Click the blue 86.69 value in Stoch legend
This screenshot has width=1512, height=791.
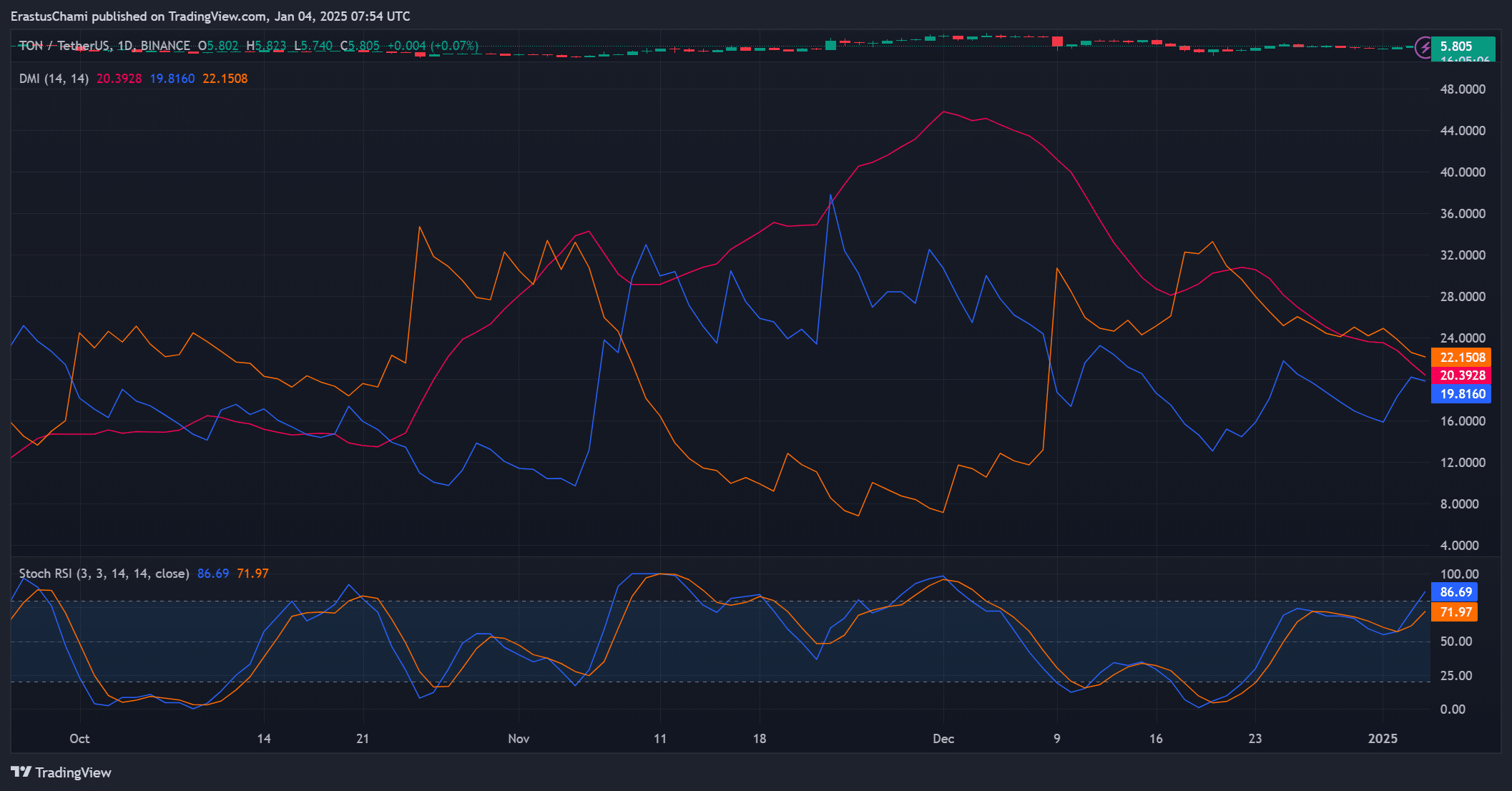212,574
